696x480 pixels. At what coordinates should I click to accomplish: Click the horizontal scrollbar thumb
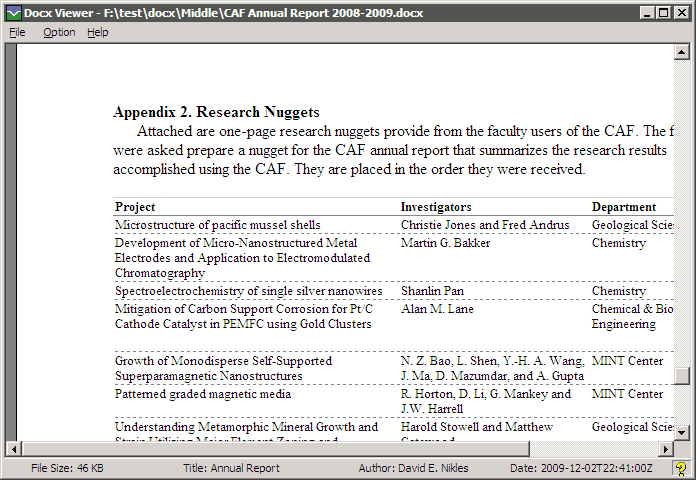[276, 449]
